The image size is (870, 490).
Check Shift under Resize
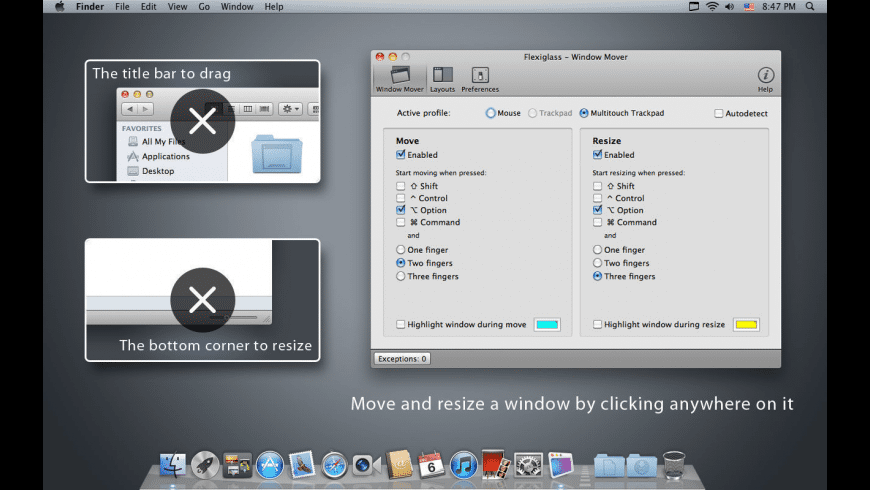(597, 186)
